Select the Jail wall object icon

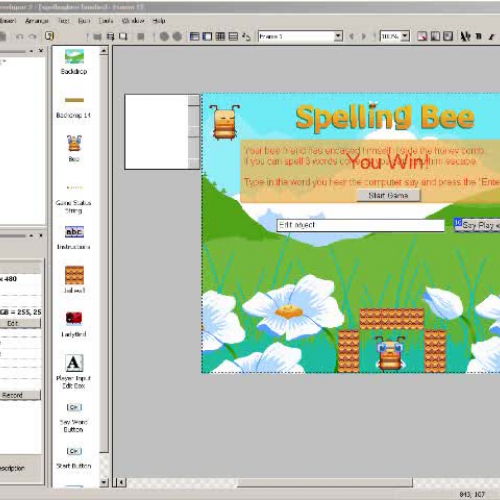coord(74,275)
